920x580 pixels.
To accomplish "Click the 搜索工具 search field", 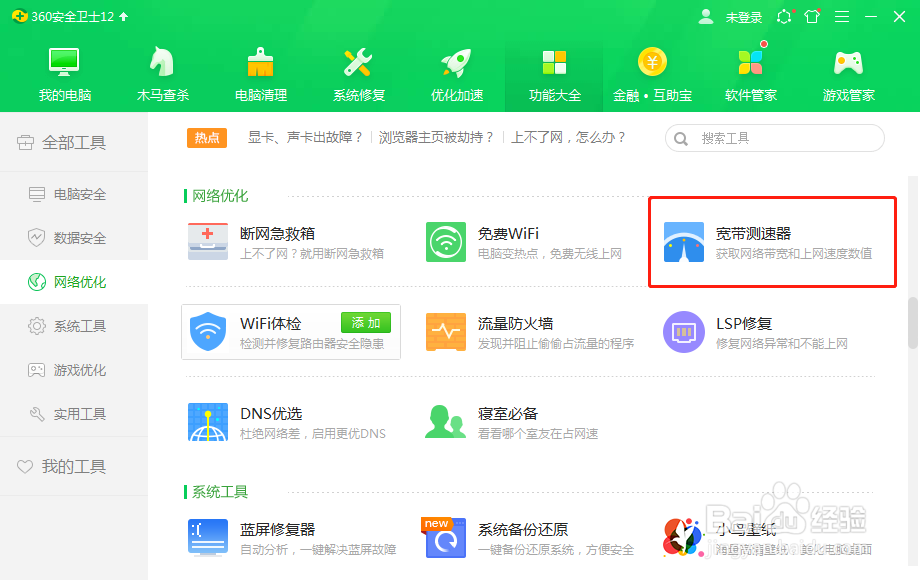I will [x=770, y=137].
